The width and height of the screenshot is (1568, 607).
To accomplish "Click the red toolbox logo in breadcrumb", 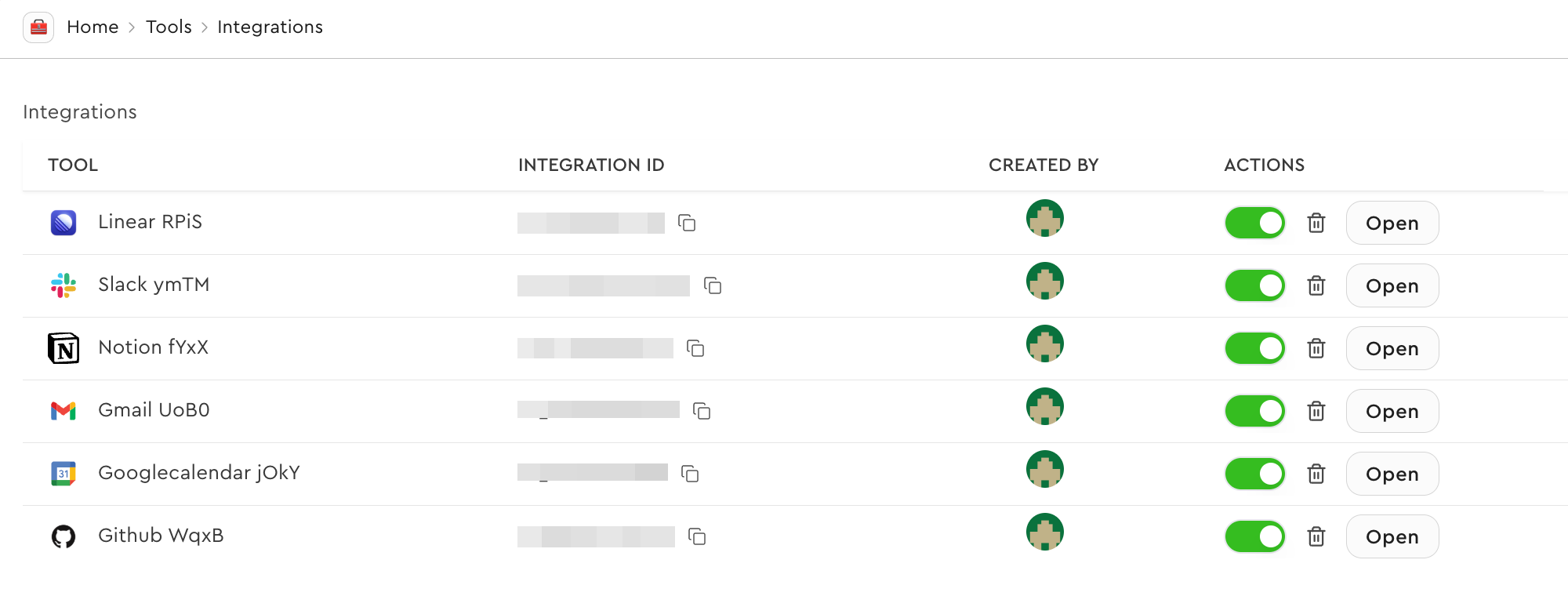I will point(38,27).
